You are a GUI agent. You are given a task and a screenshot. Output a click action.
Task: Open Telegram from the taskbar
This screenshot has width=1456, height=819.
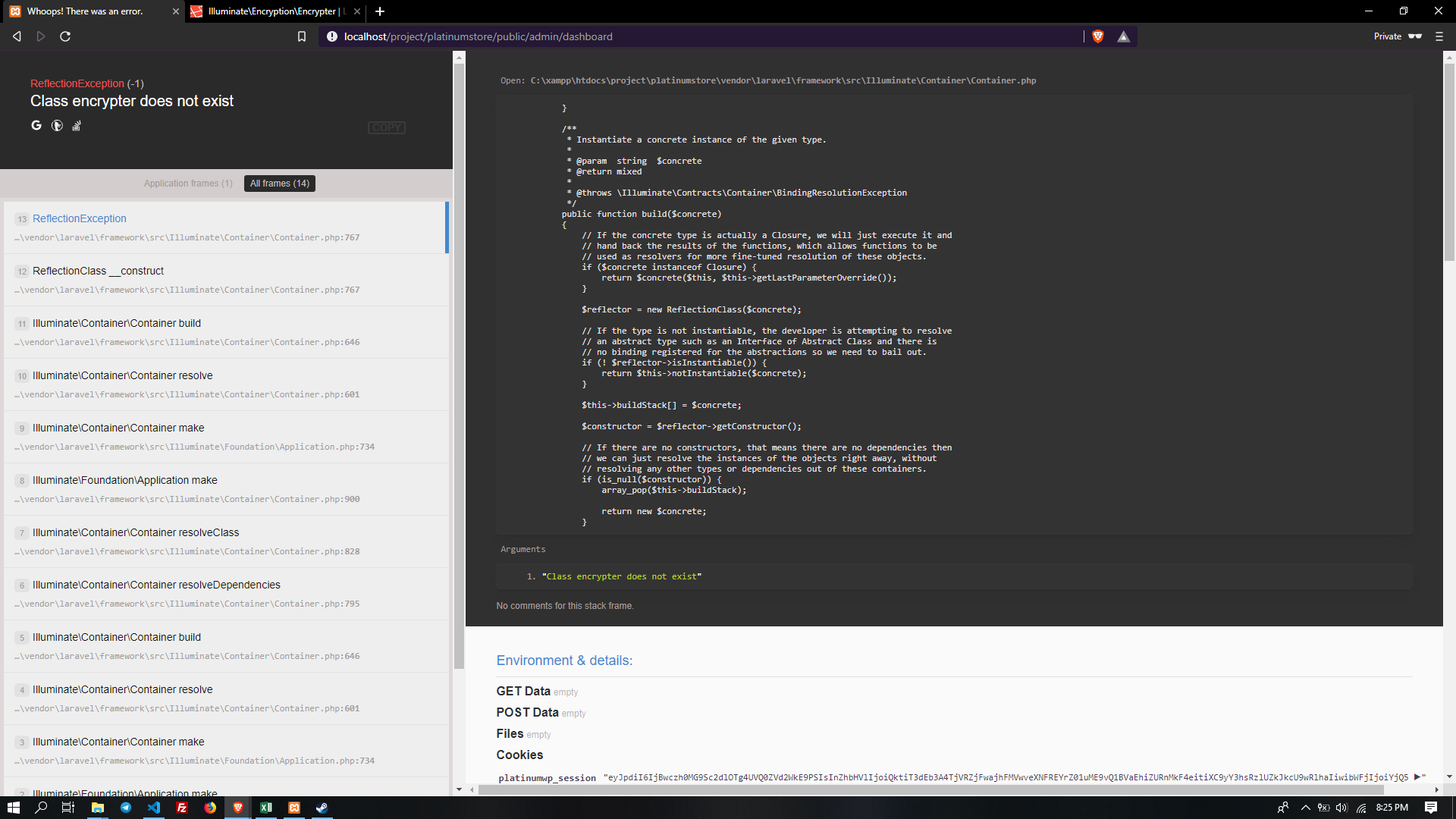(x=126, y=808)
